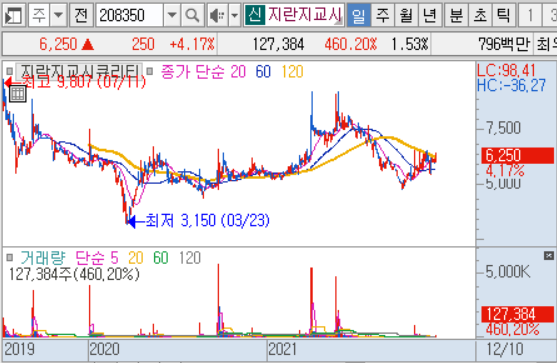557x363 pixels.
Task: Click the 2021 timeline label
Action: pos(282,349)
